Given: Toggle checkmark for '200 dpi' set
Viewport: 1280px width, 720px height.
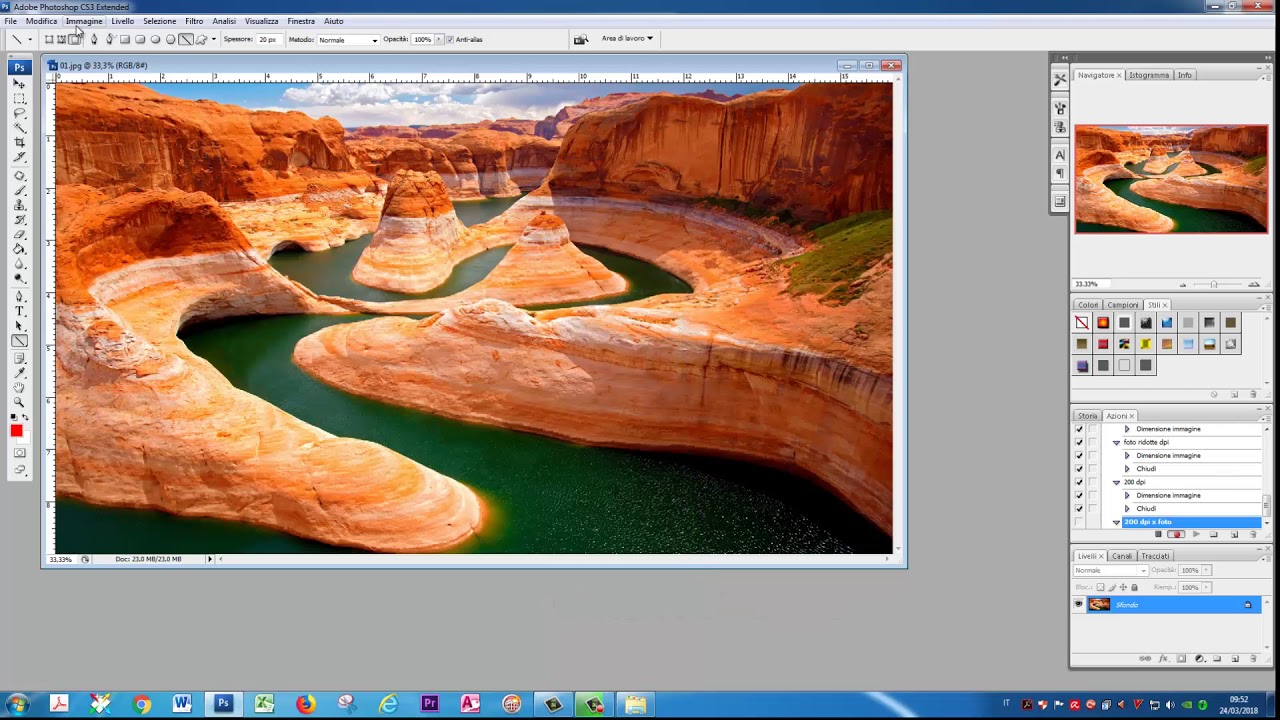Looking at the screenshot, I should click(x=1079, y=482).
